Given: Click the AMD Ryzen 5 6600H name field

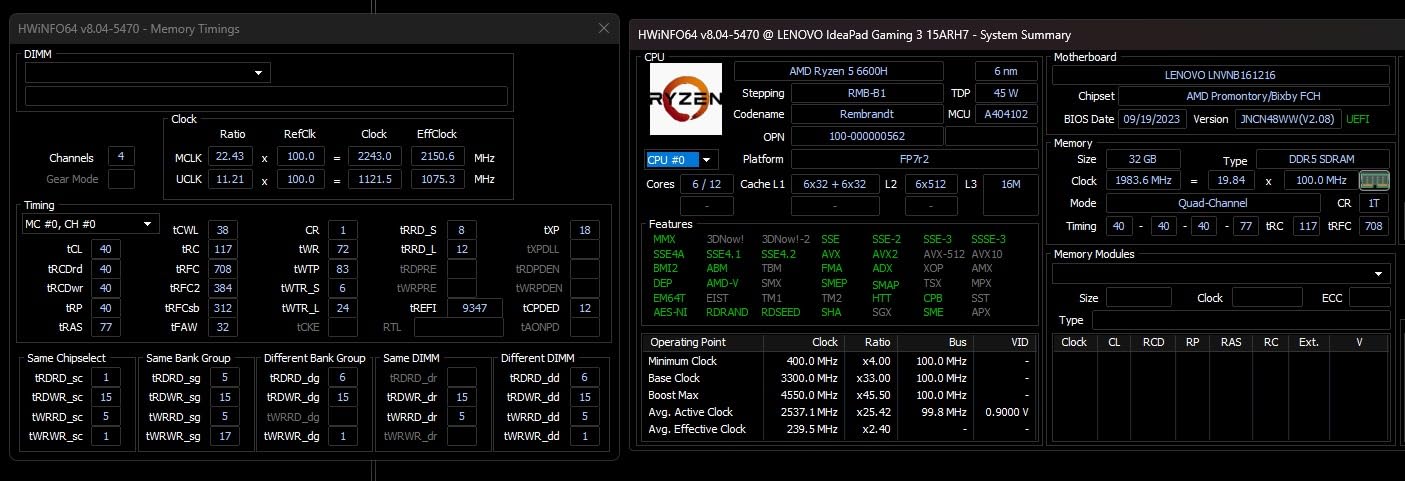Looking at the screenshot, I should (x=838, y=71).
